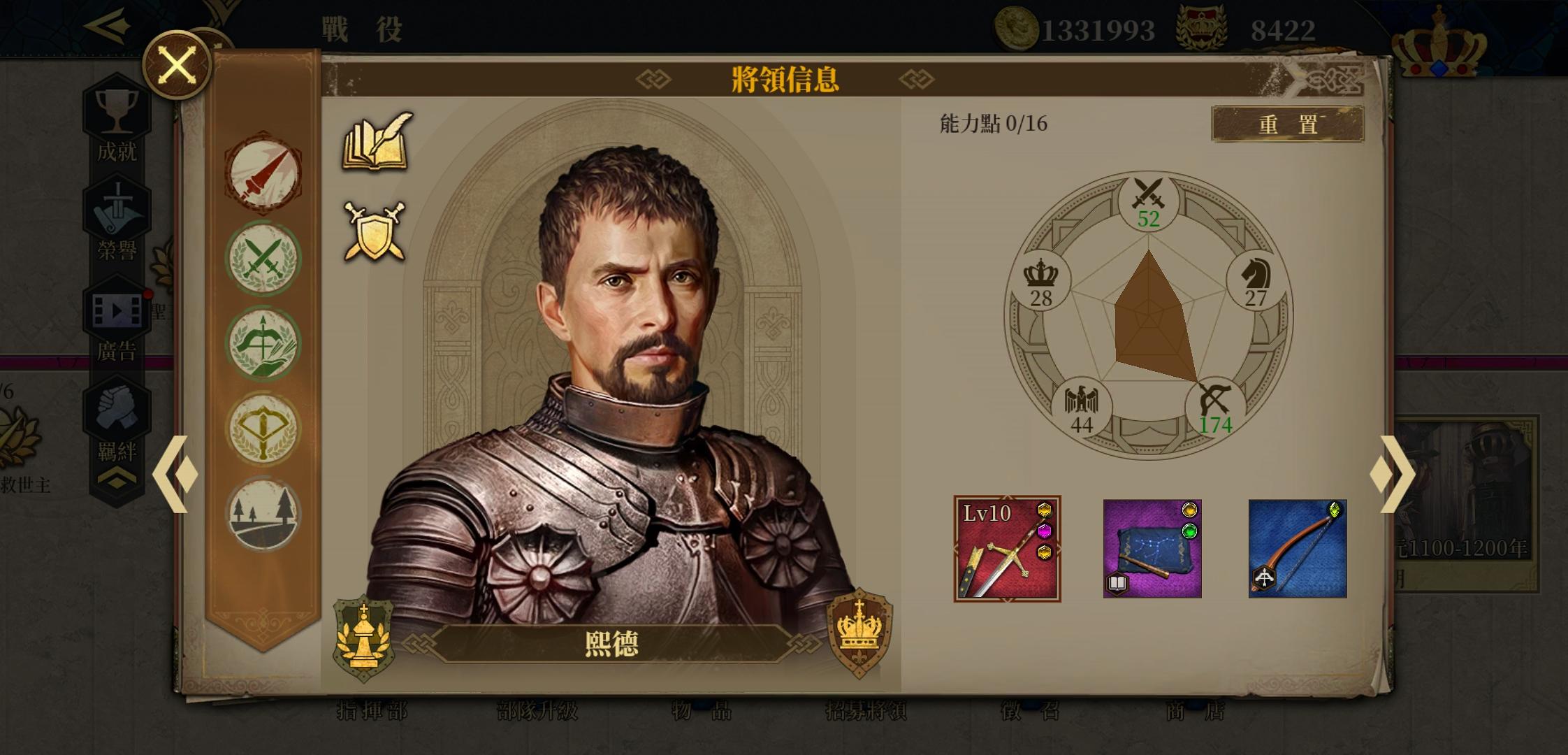Select the cavalry knight stat 27
This screenshot has height=755, width=1568.
tap(1256, 281)
